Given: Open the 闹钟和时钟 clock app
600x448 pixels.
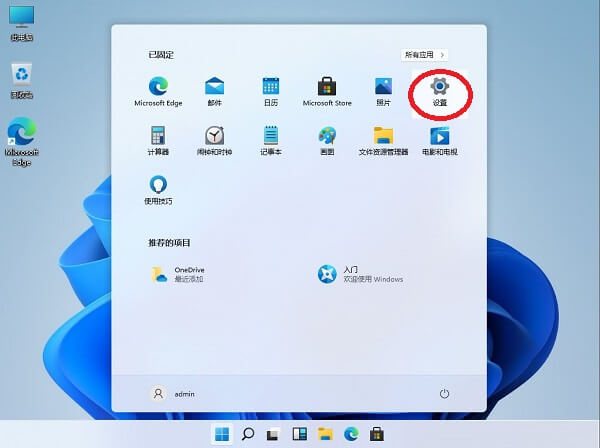Looking at the screenshot, I should (x=214, y=140).
